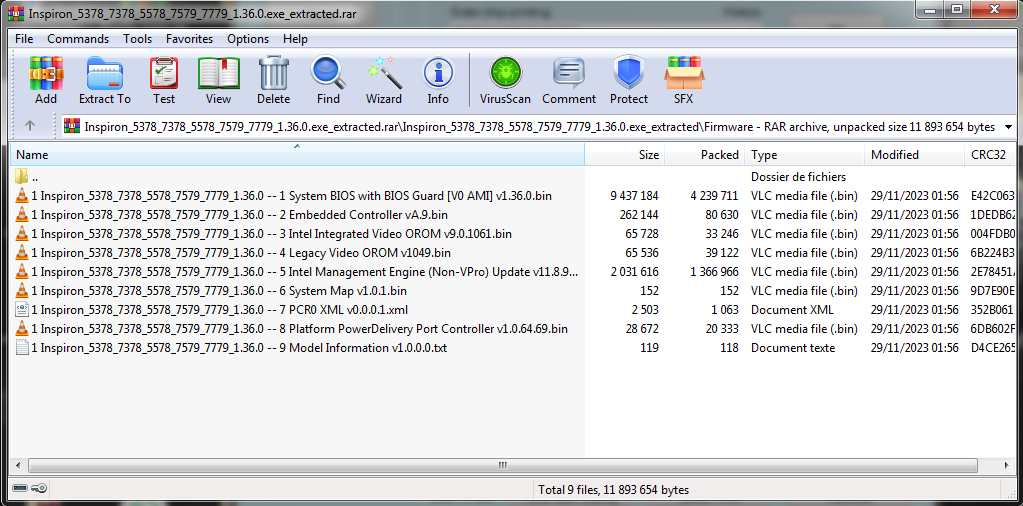Sort the list by Type column

[805, 155]
